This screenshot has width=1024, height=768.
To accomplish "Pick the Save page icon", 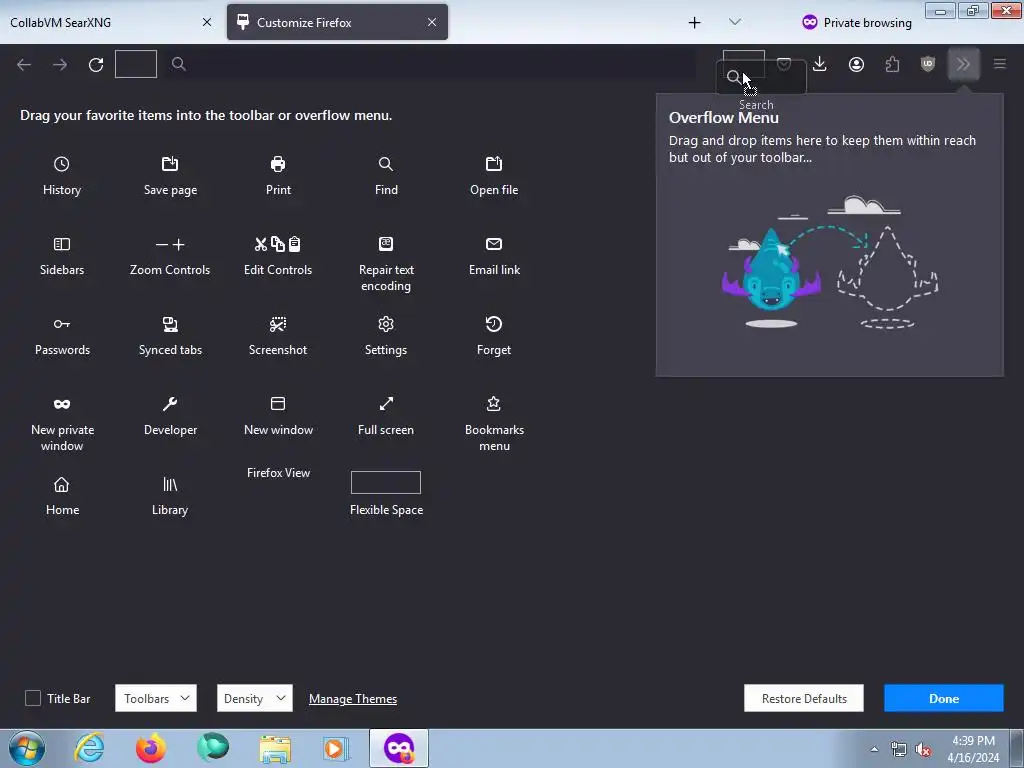I will (x=170, y=164).
